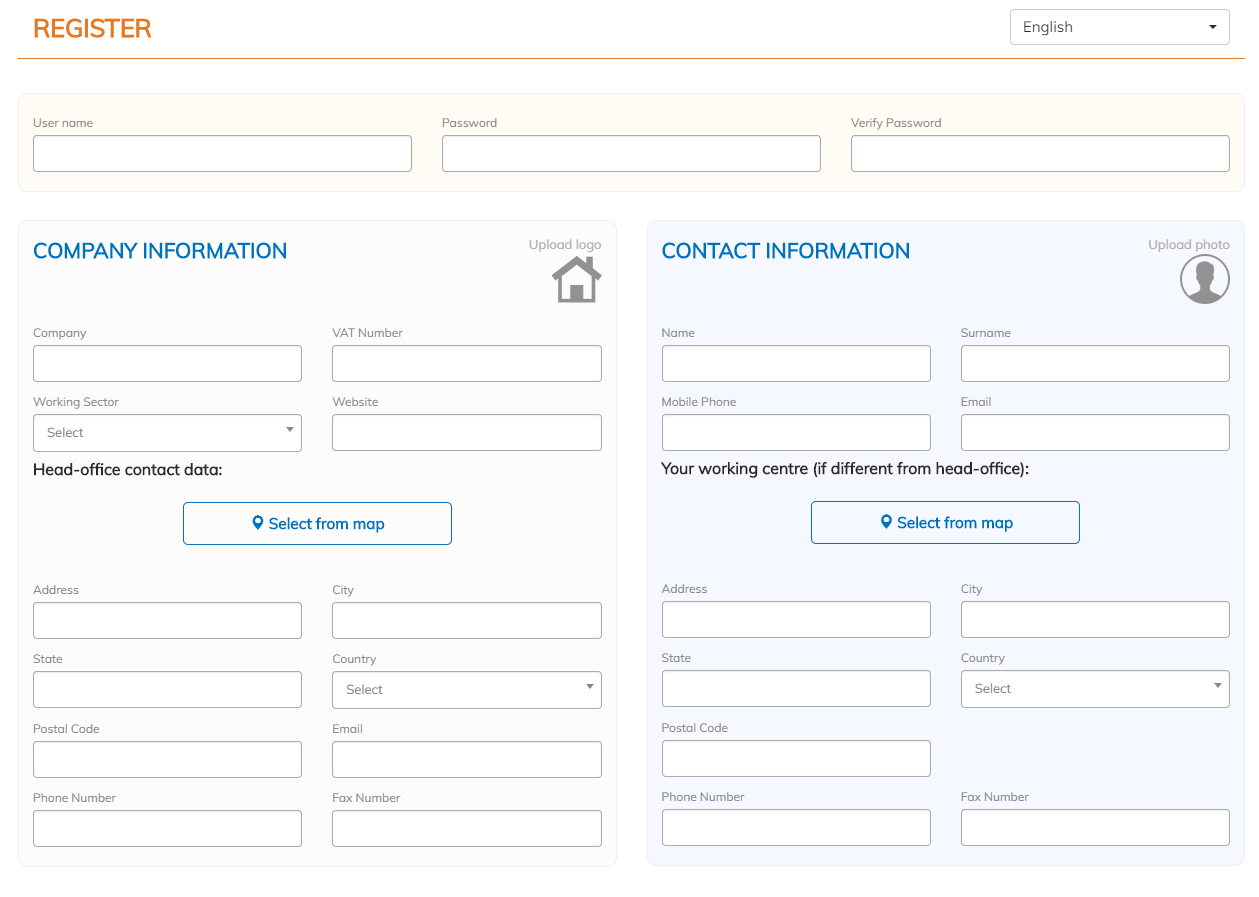Click the contact Name input field
1259x897 pixels.
795,364
